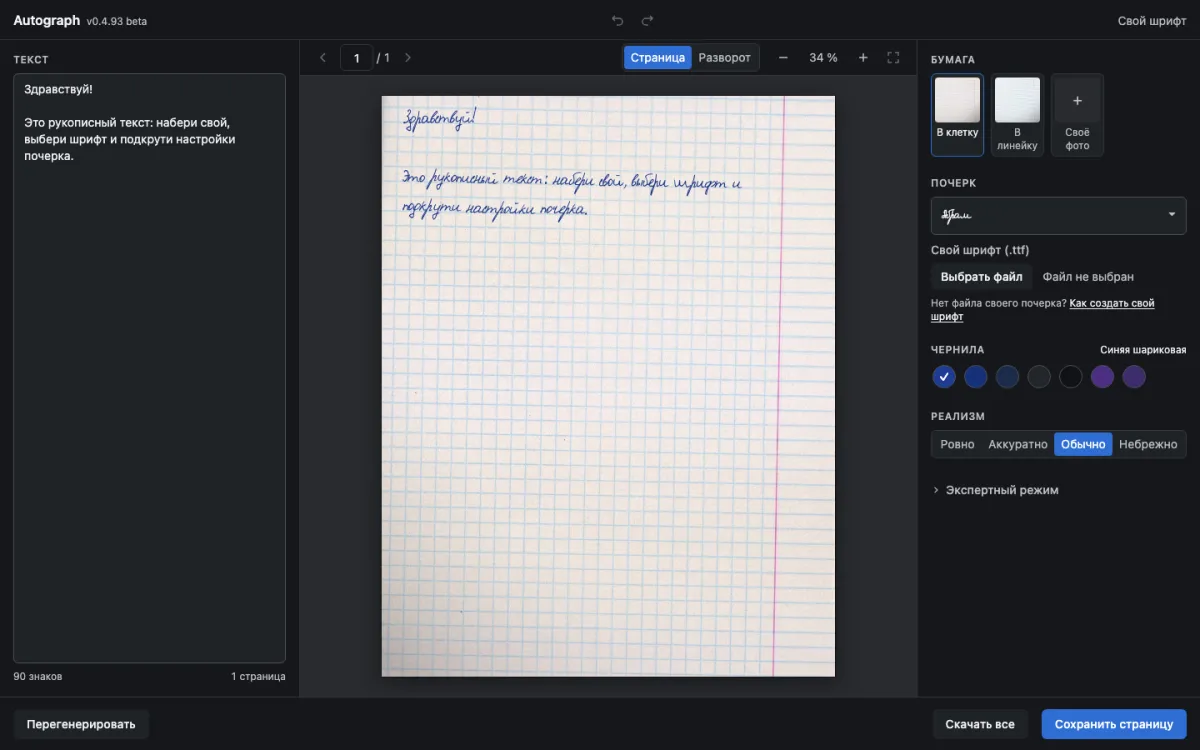The height and width of the screenshot is (750, 1200).
Task: Click the undo arrow icon
Action: click(x=617, y=20)
